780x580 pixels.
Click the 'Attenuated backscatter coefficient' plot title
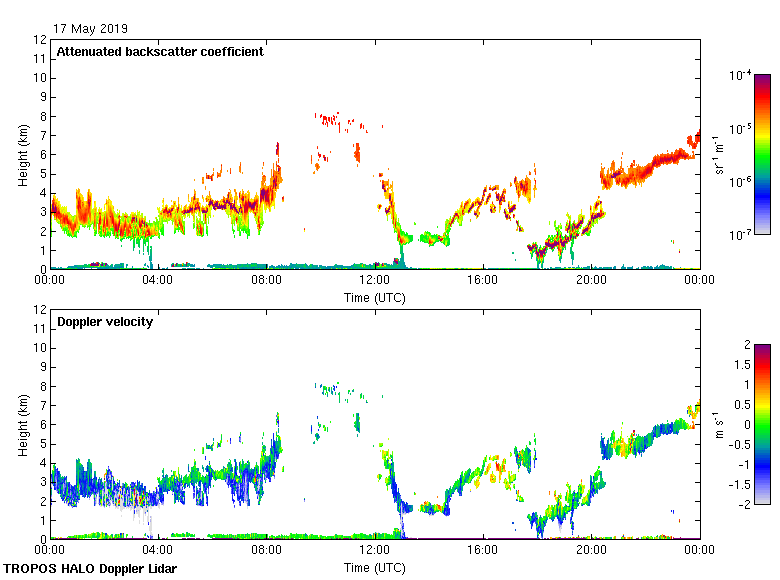[160, 52]
